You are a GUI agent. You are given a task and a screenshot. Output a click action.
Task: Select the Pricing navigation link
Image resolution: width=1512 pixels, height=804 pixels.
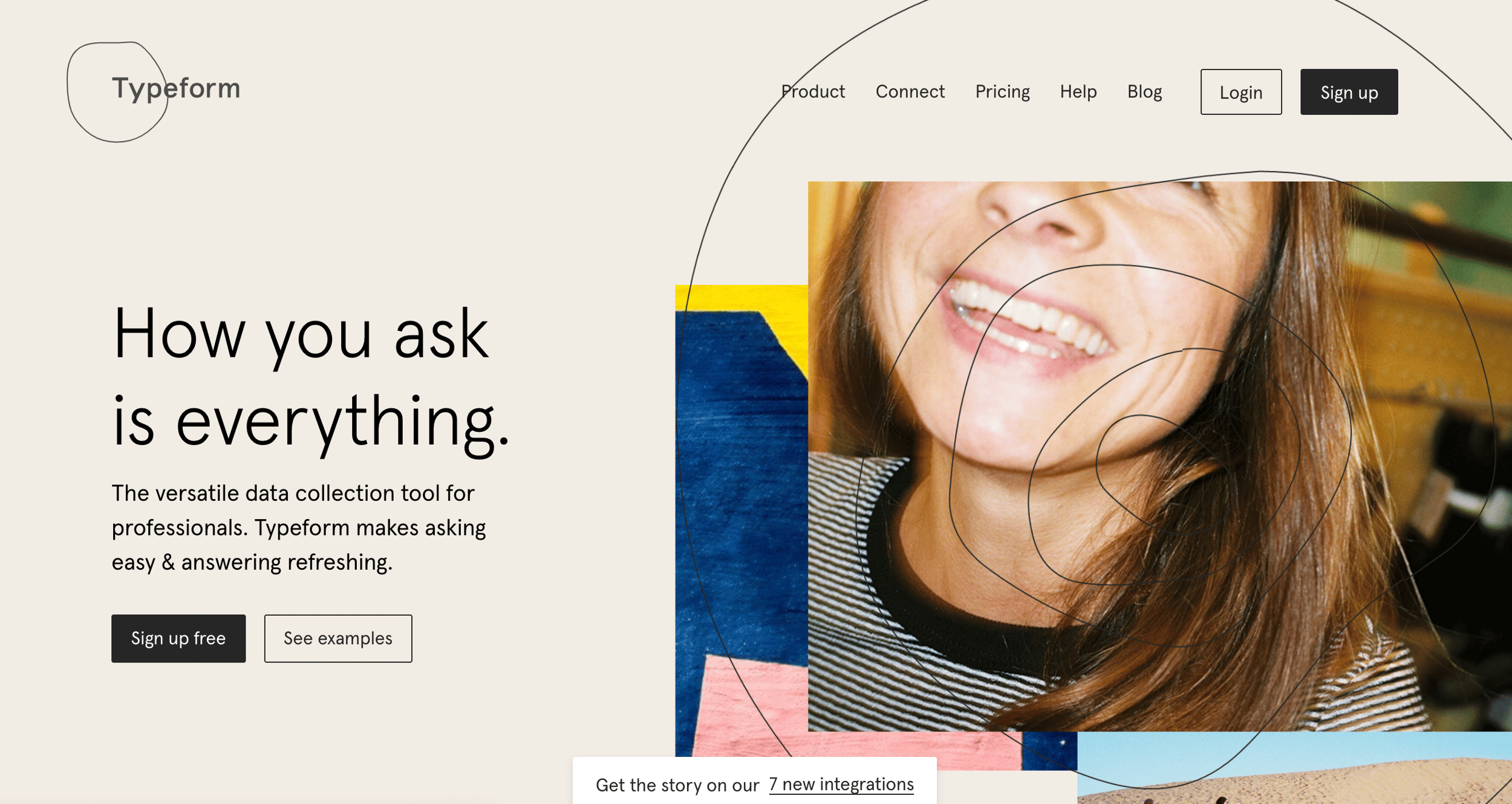1002,91
